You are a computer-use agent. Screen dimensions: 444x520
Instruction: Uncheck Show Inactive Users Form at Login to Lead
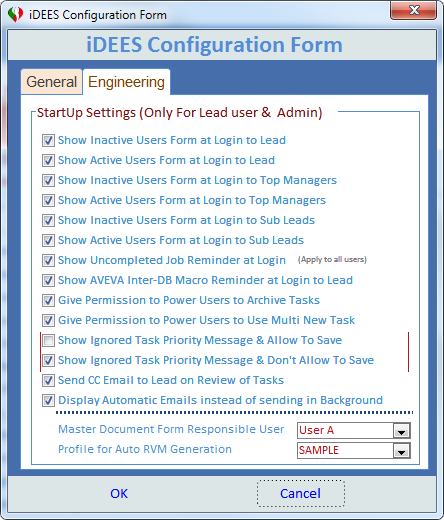pyautogui.click(x=48, y=140)
